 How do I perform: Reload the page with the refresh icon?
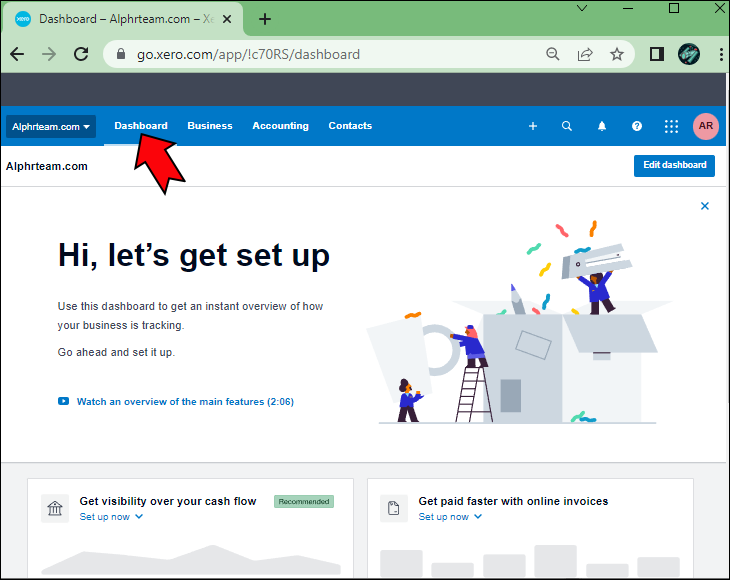pos(81,54)
